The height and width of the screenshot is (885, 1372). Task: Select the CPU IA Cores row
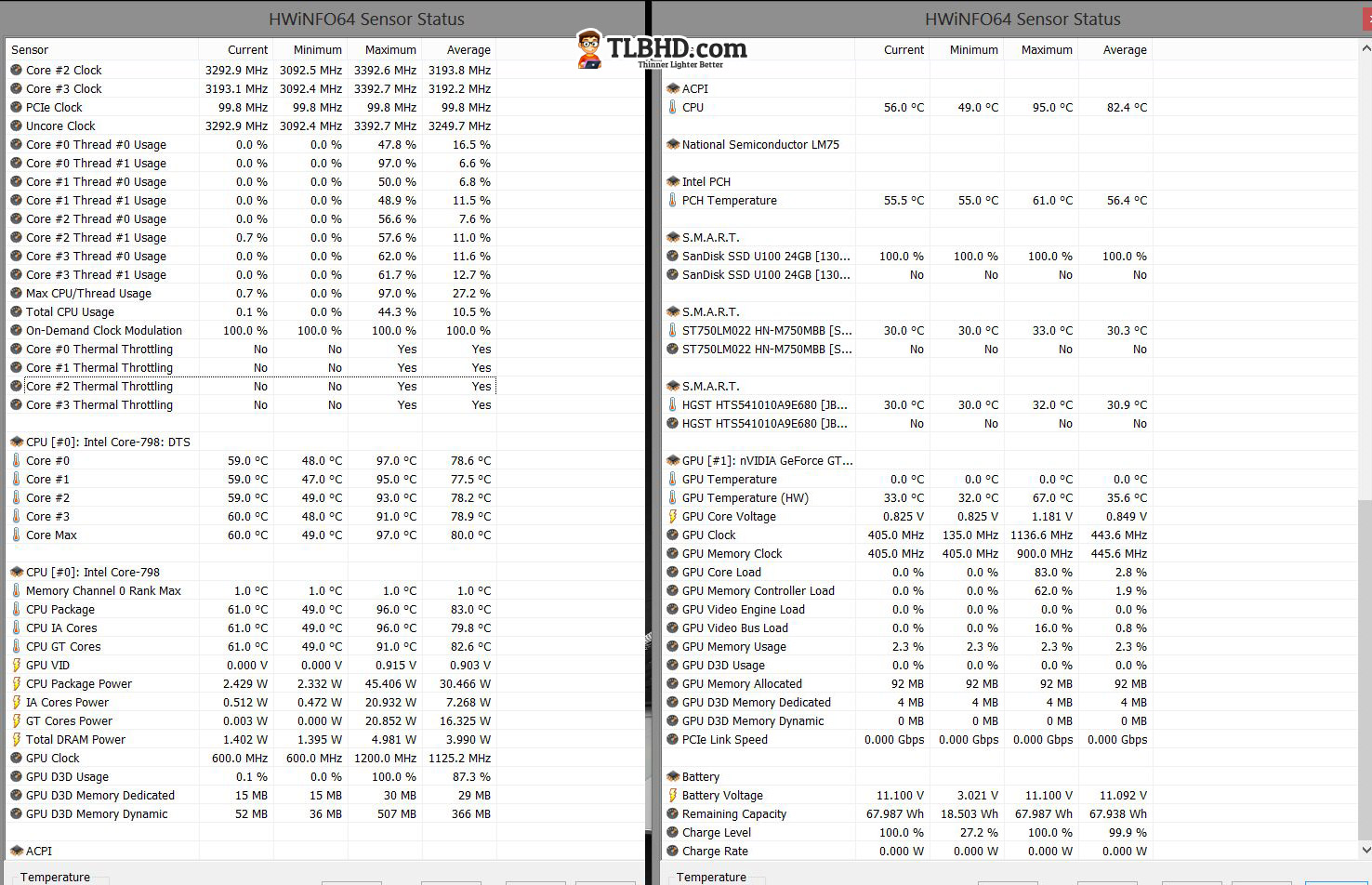(251, 627)
